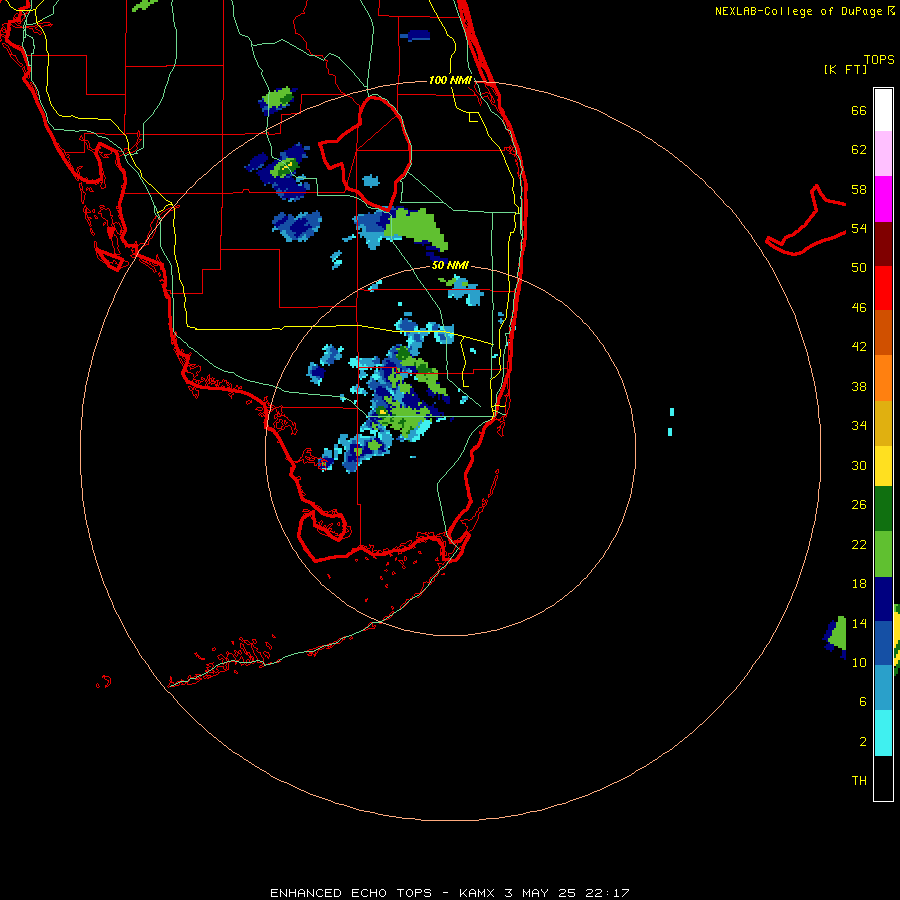The image size is (900, 900).
Task: Click the 38 legend value
Action: [x=859, y=387]
